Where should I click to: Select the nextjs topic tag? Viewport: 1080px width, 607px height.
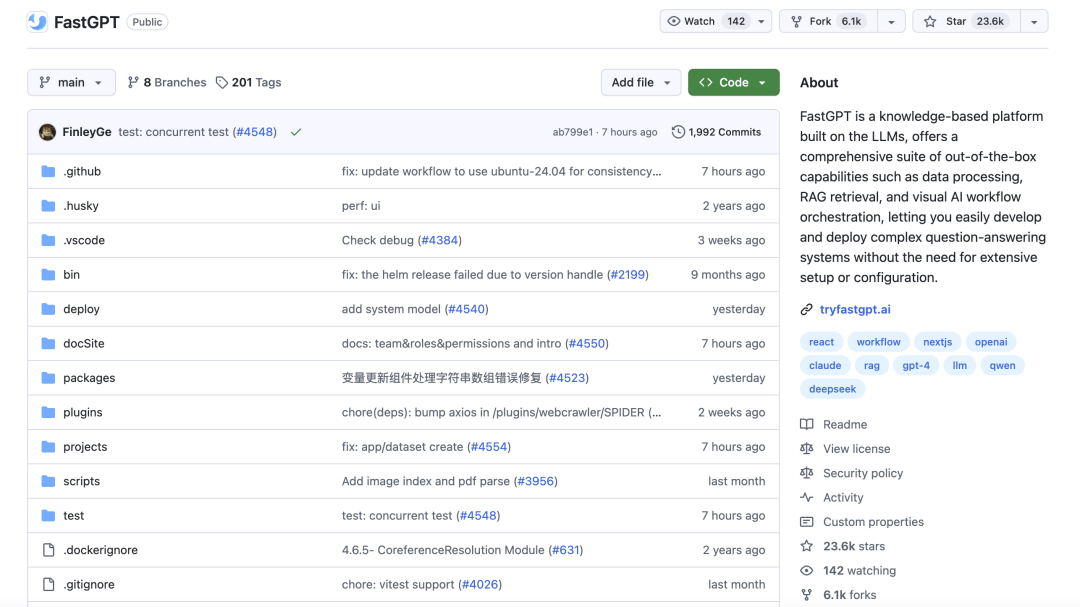[937, 342]
